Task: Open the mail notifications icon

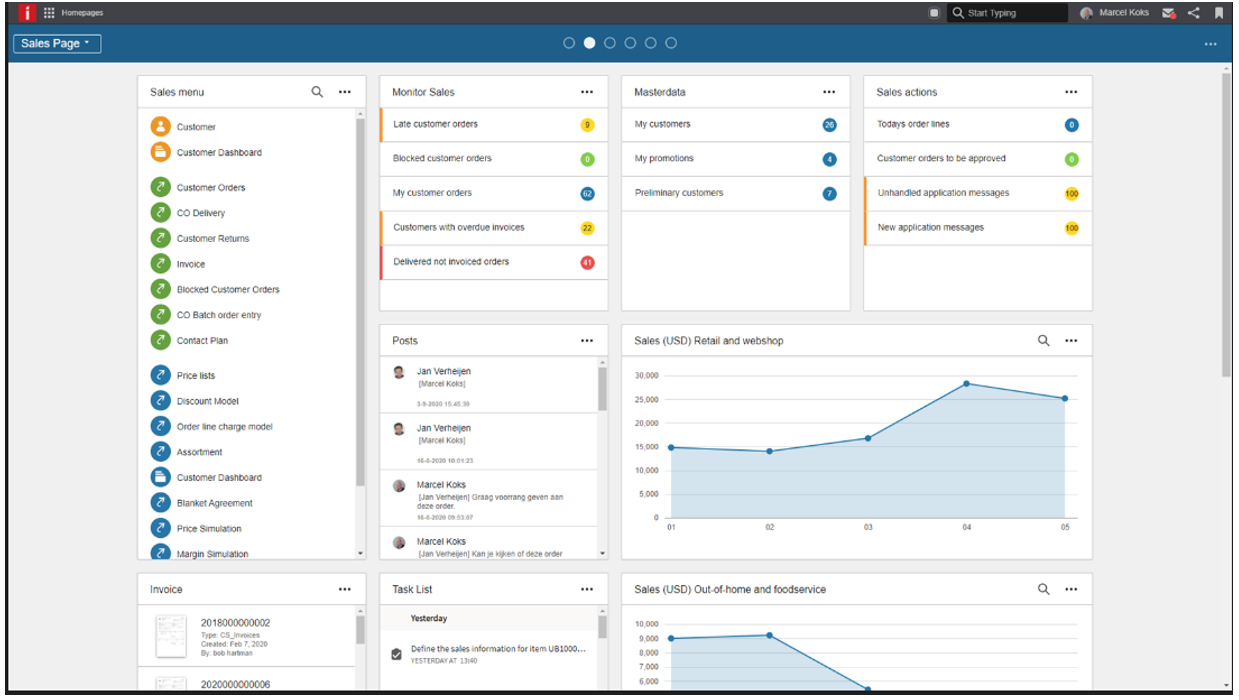Action: coord(1169,13)
